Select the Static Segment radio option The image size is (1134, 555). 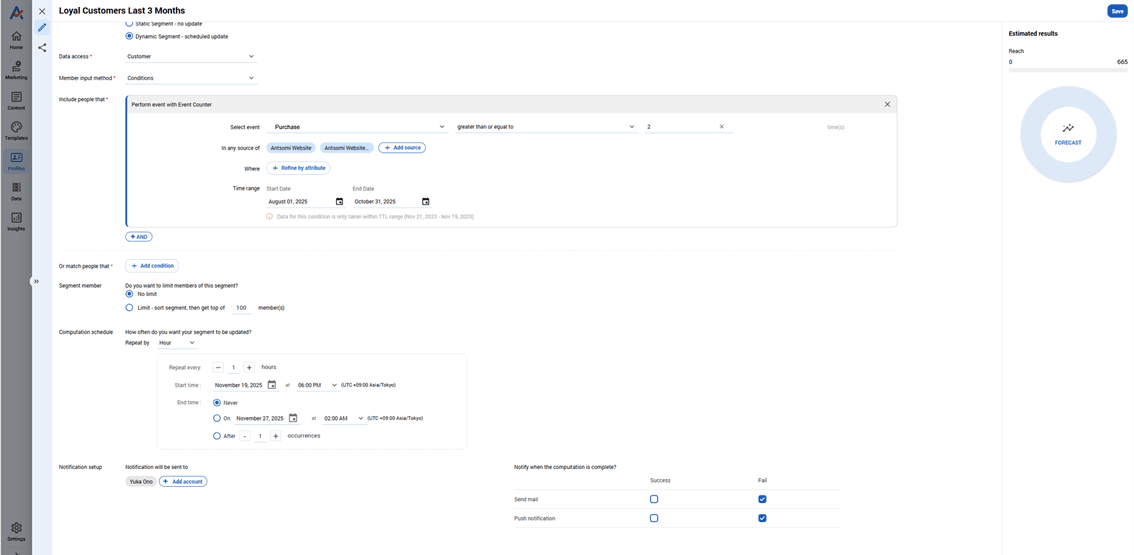tap(129, 23)
